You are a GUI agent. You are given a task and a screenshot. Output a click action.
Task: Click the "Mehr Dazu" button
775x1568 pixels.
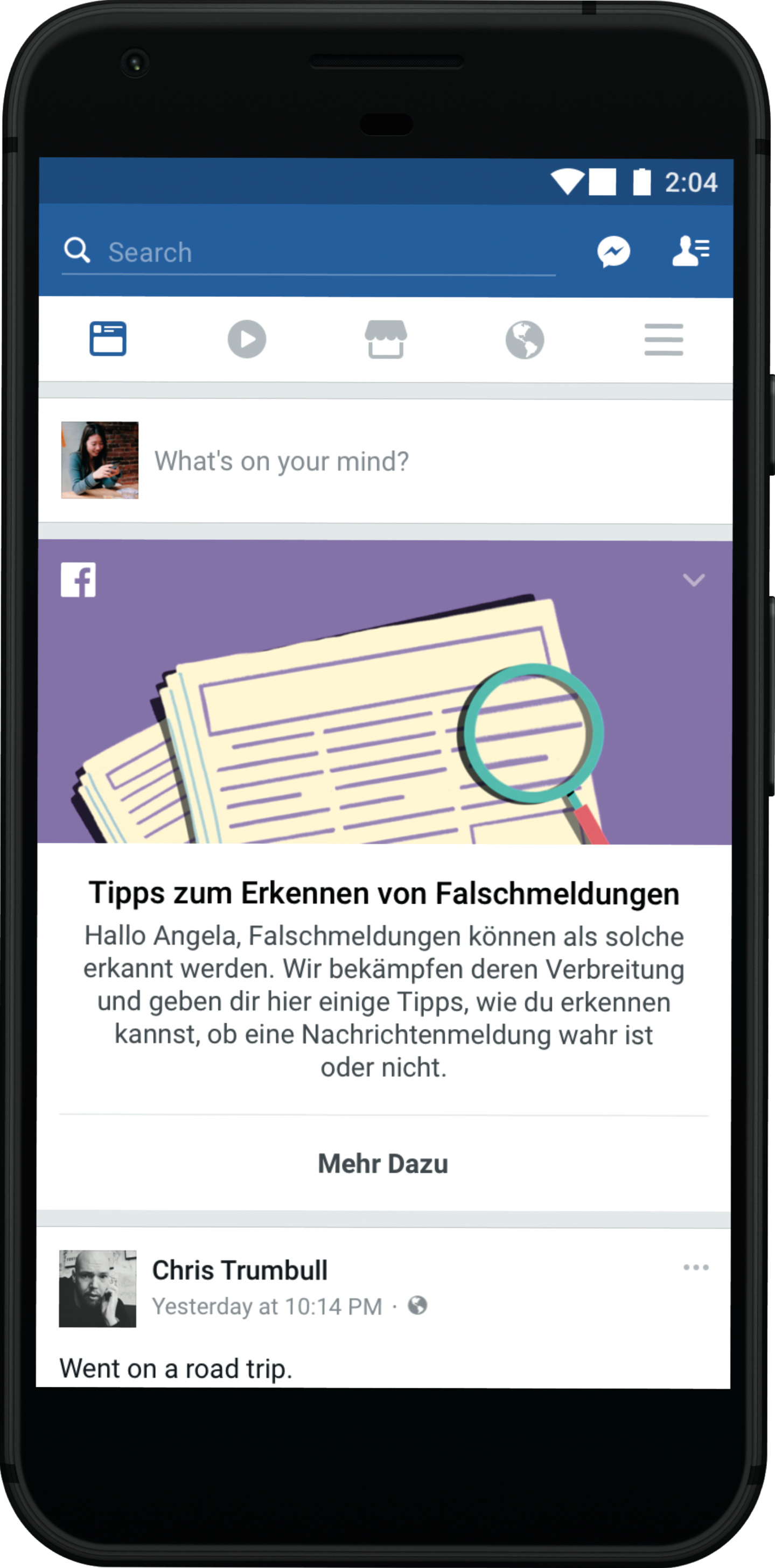pos(383,1163)
